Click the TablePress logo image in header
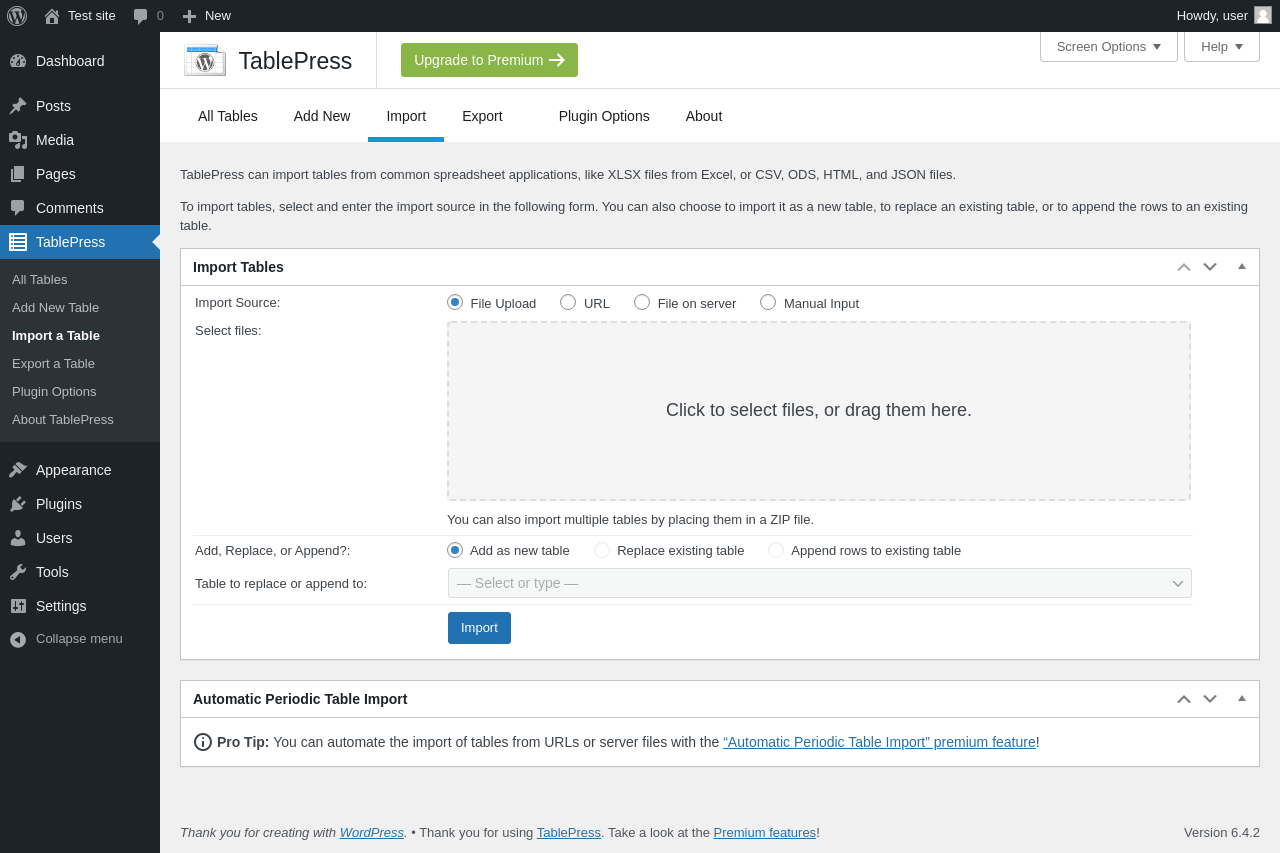 tap(205, 60)
